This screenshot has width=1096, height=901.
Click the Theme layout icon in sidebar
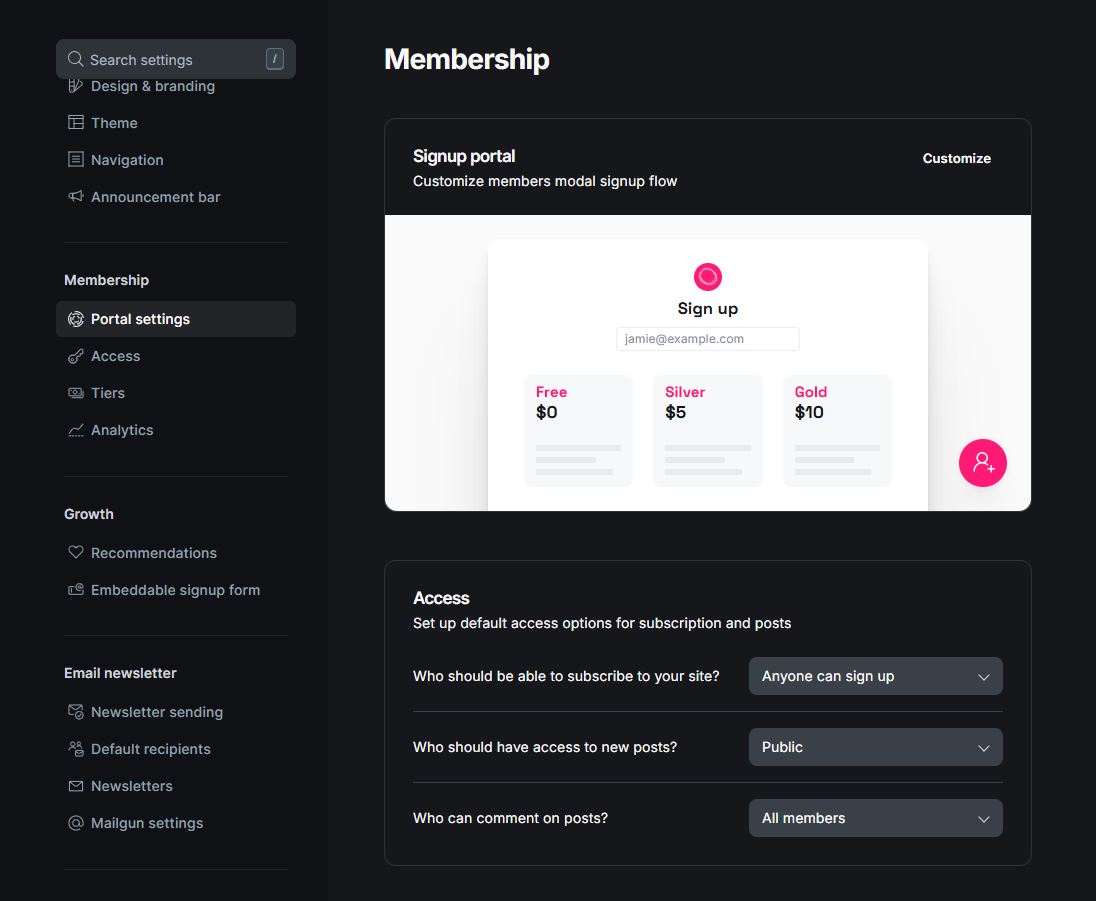(x=75, y=122)
